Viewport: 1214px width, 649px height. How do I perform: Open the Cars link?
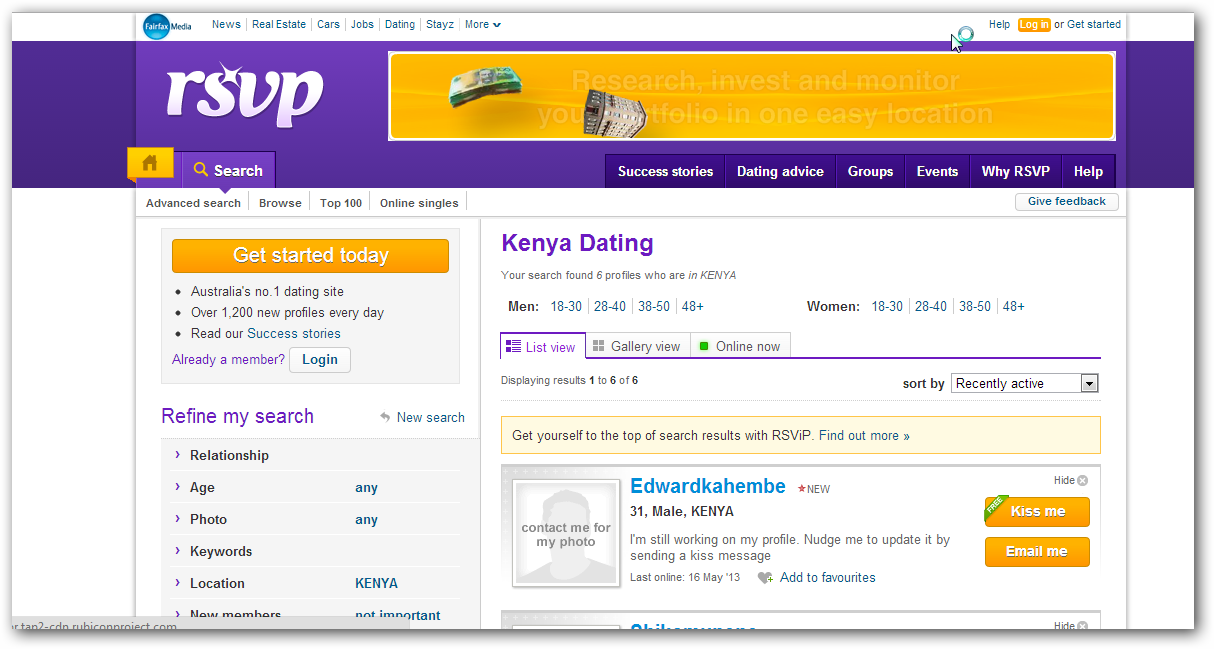[328, 25]
